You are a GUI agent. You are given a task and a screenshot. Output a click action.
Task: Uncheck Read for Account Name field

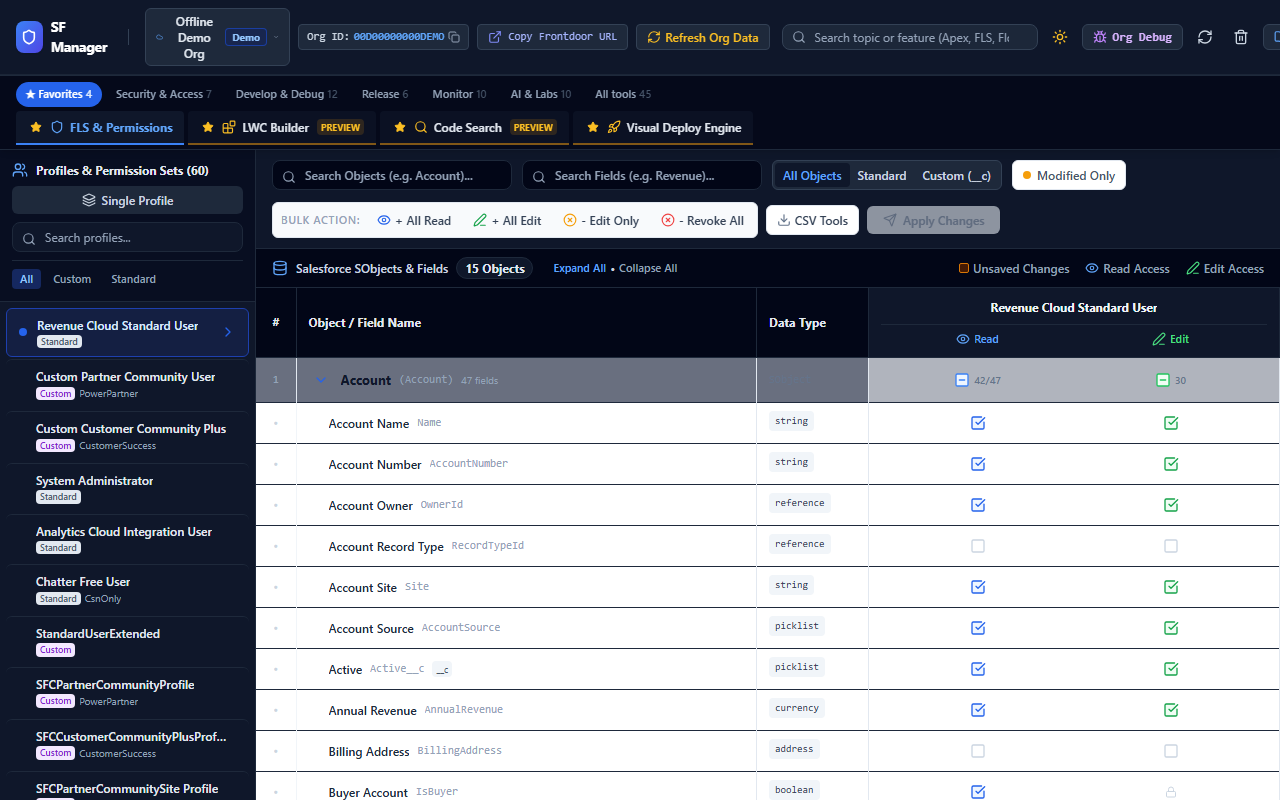[x=978, y=423]
